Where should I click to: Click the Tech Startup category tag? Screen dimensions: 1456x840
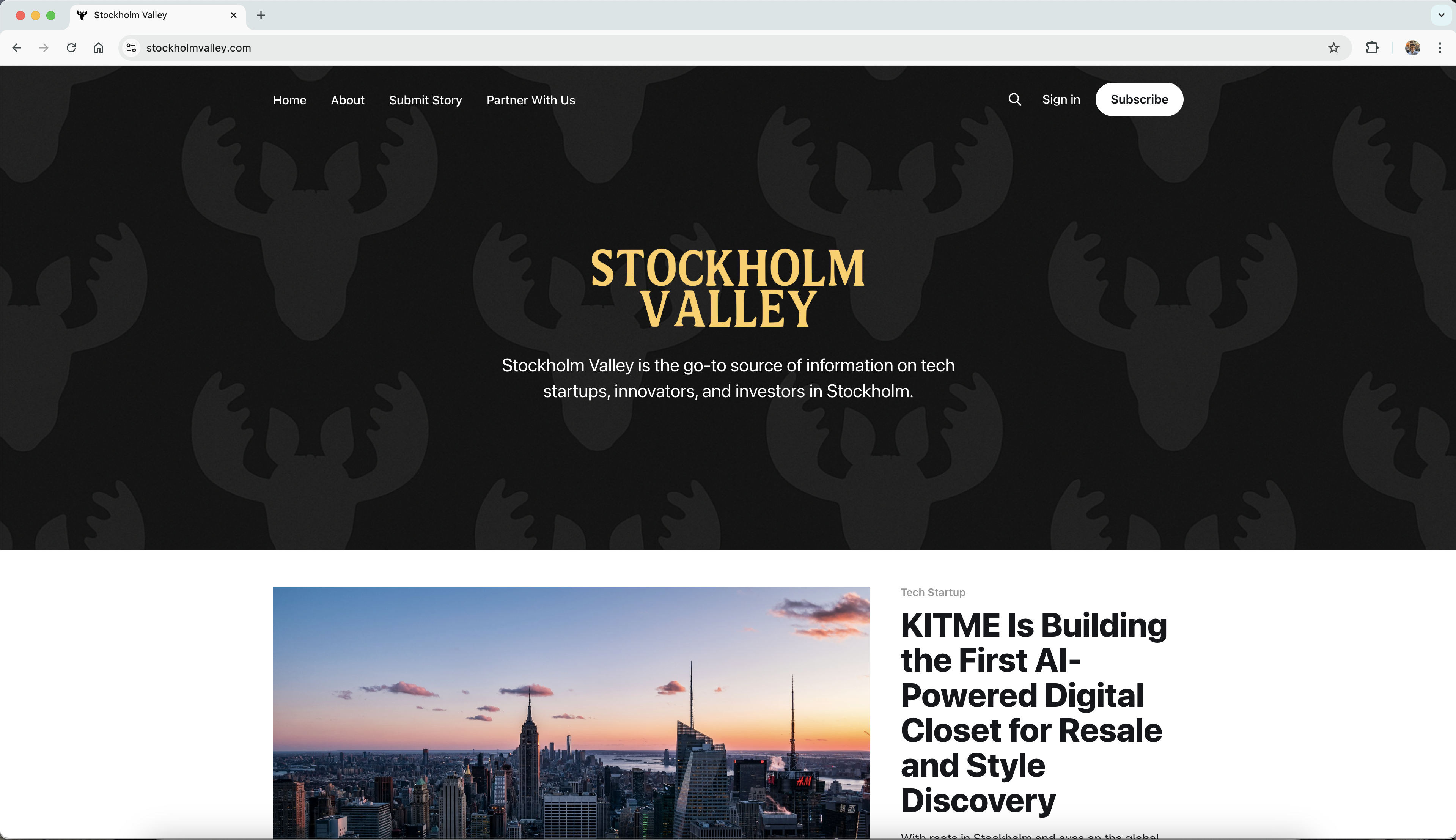point(933,593)
